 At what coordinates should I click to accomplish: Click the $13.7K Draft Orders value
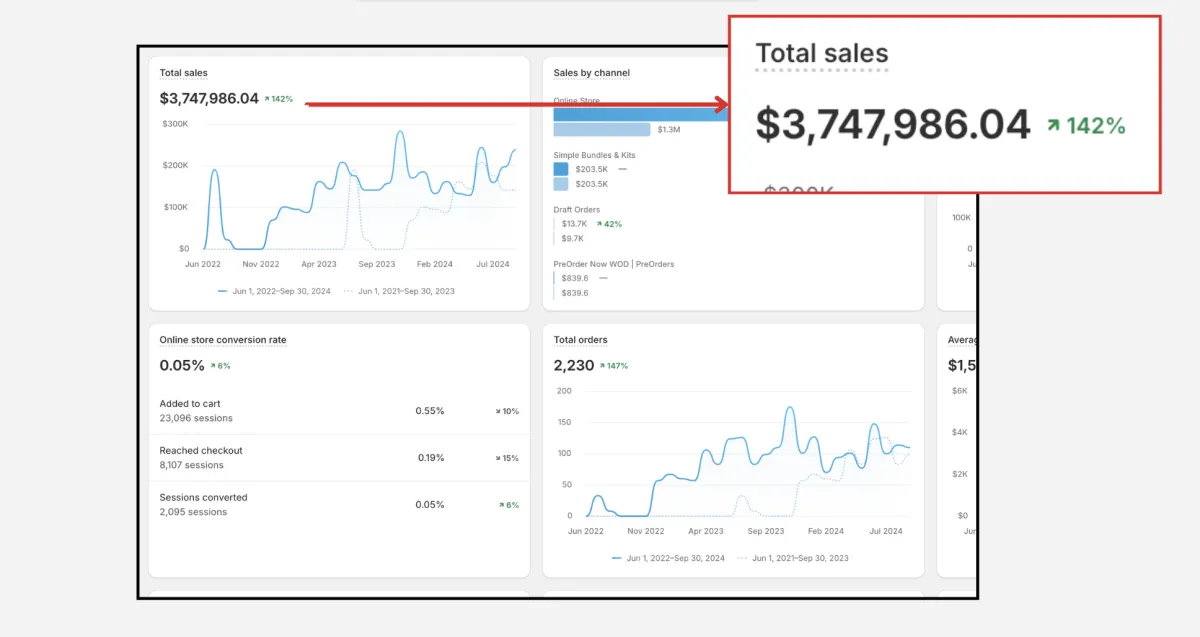(x=574, y=224)
